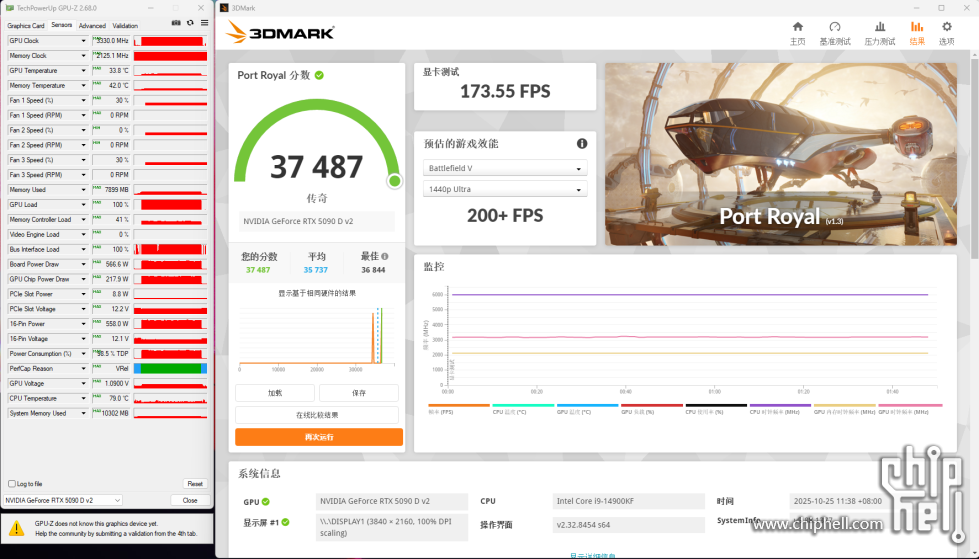
Task: Open the 1440p Ultra resolution dropdown
Action: click(505, 189)
